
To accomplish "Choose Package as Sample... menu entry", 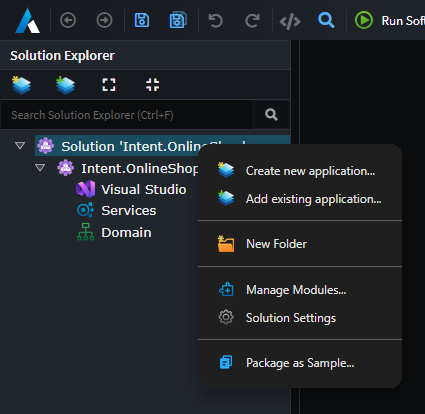I will pyautogui.click(x=300, y=363).
